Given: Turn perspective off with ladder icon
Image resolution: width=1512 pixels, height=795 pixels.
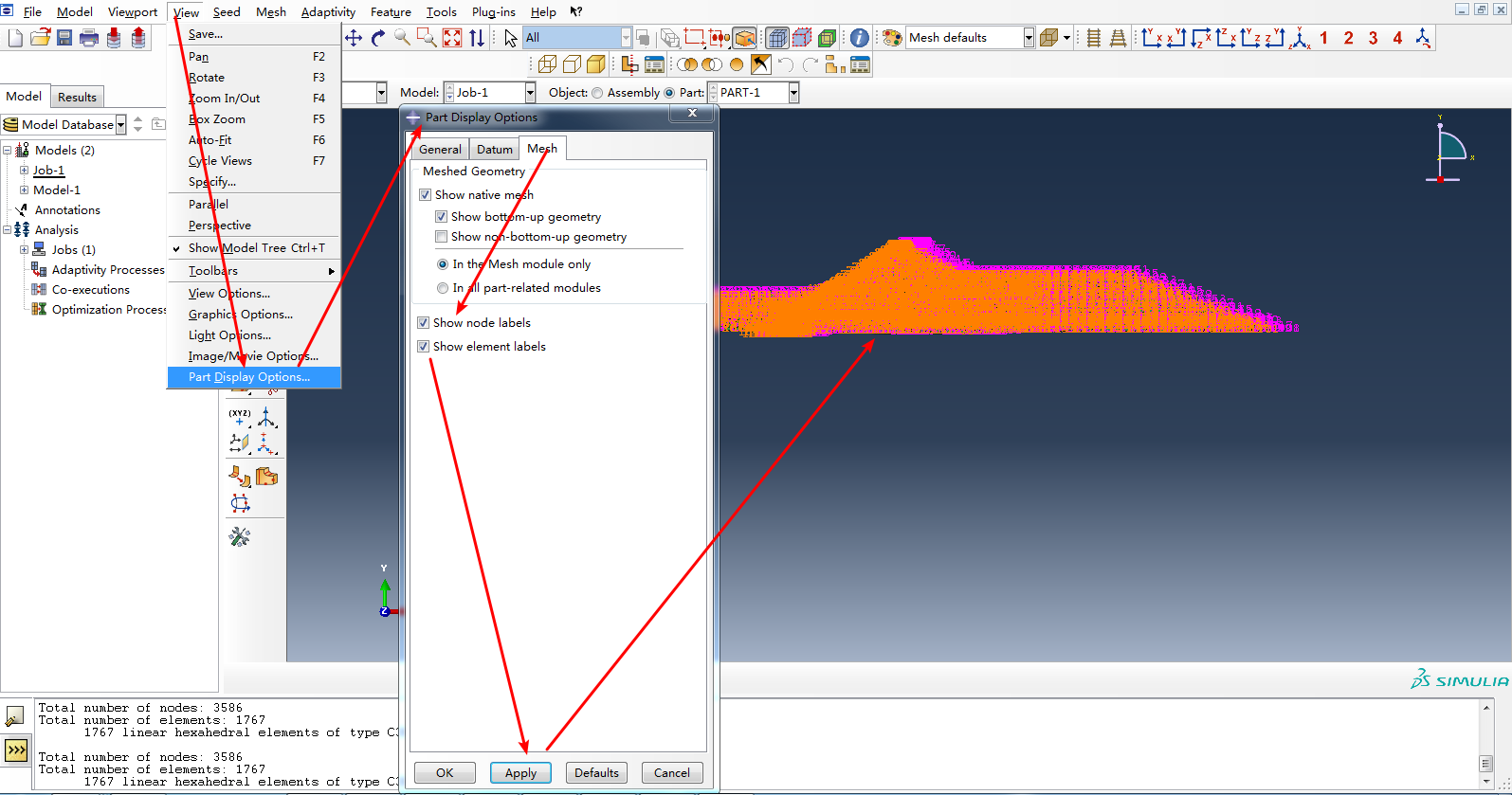Looking at the screenshot, I should pyautogui.click(x=1094, y=38).
